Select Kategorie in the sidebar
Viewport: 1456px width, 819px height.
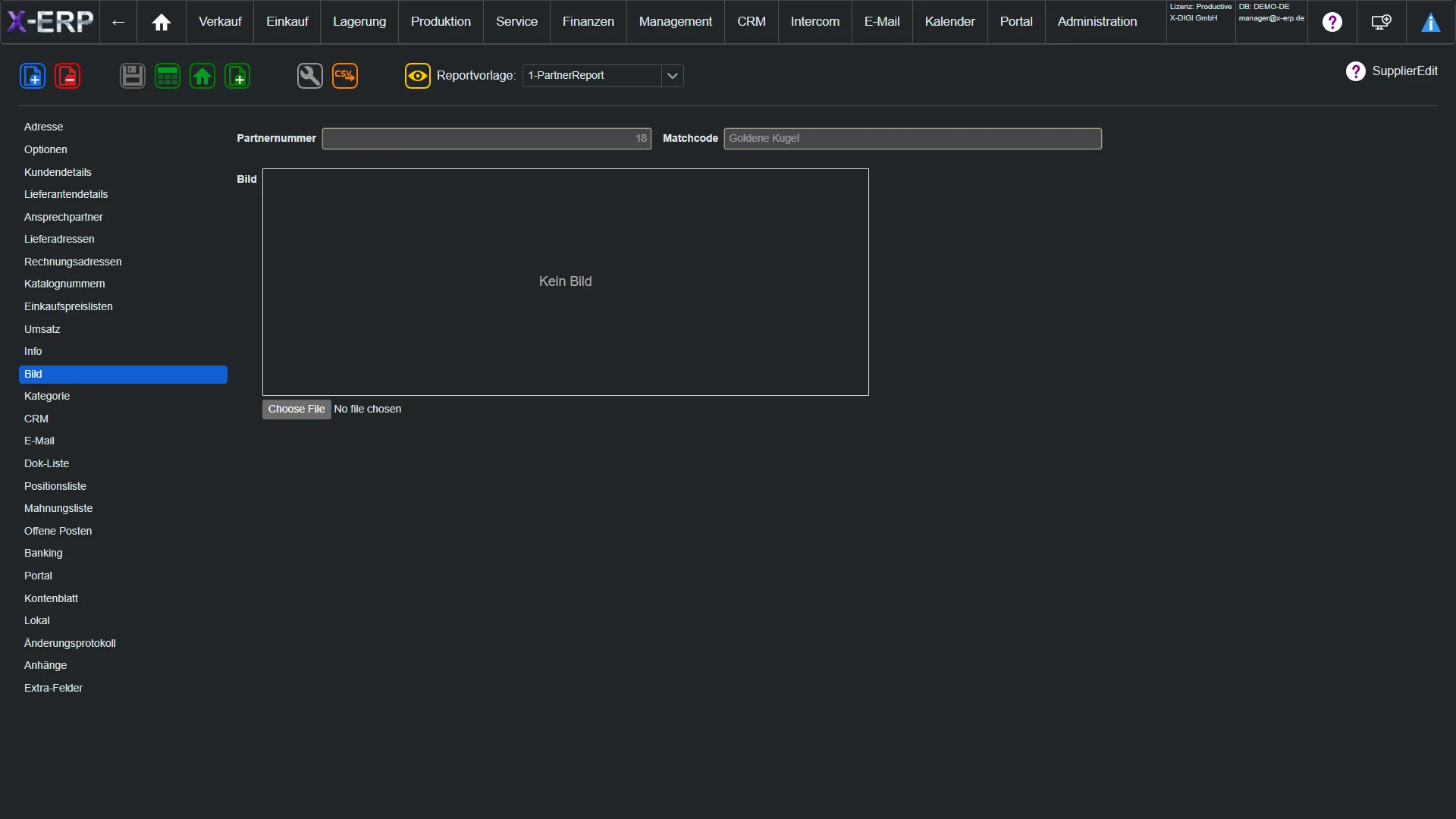(123, 397)
